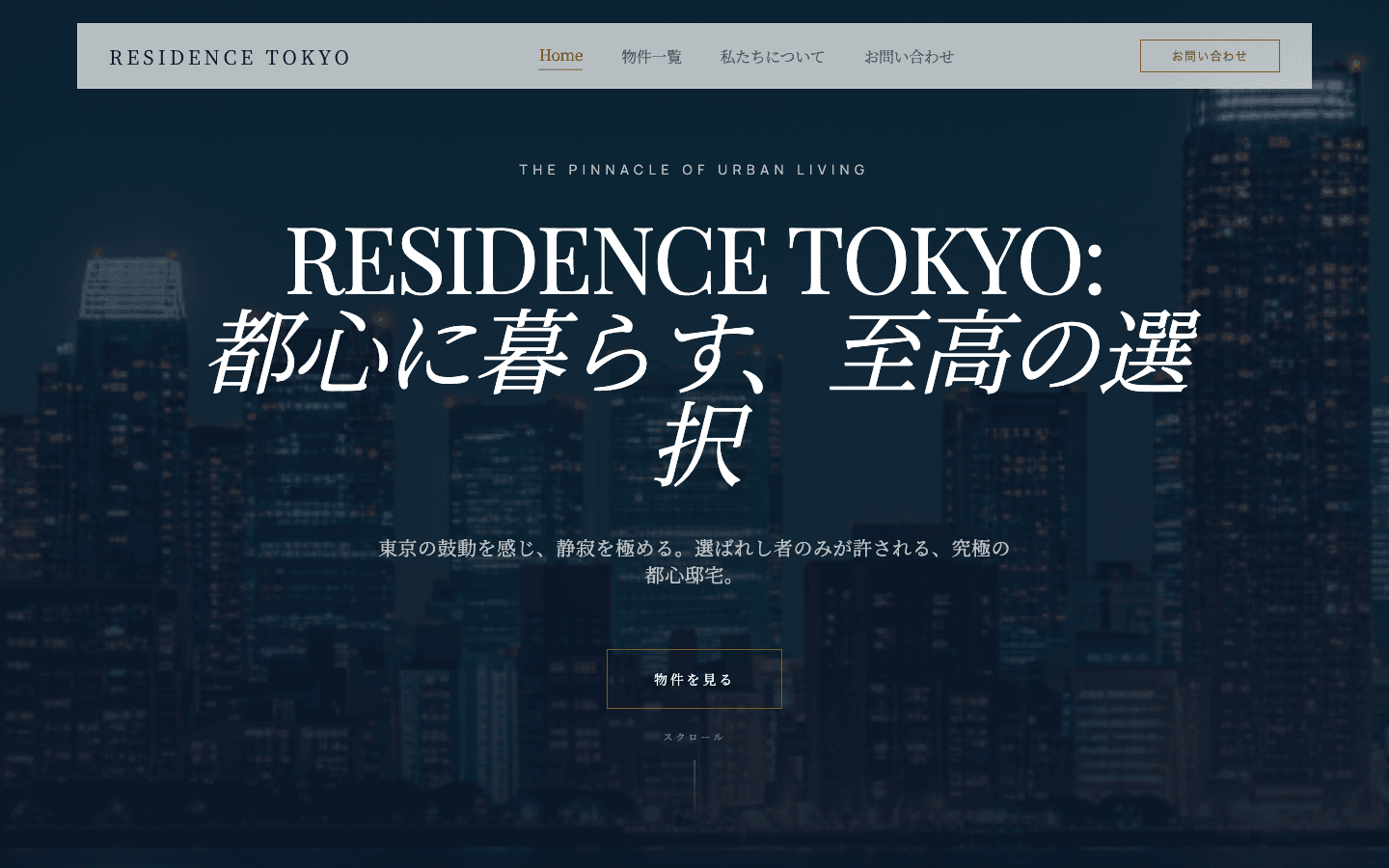Open the contact form via header button
This screenshot has height=868, width=1389.
point(1209,55)
